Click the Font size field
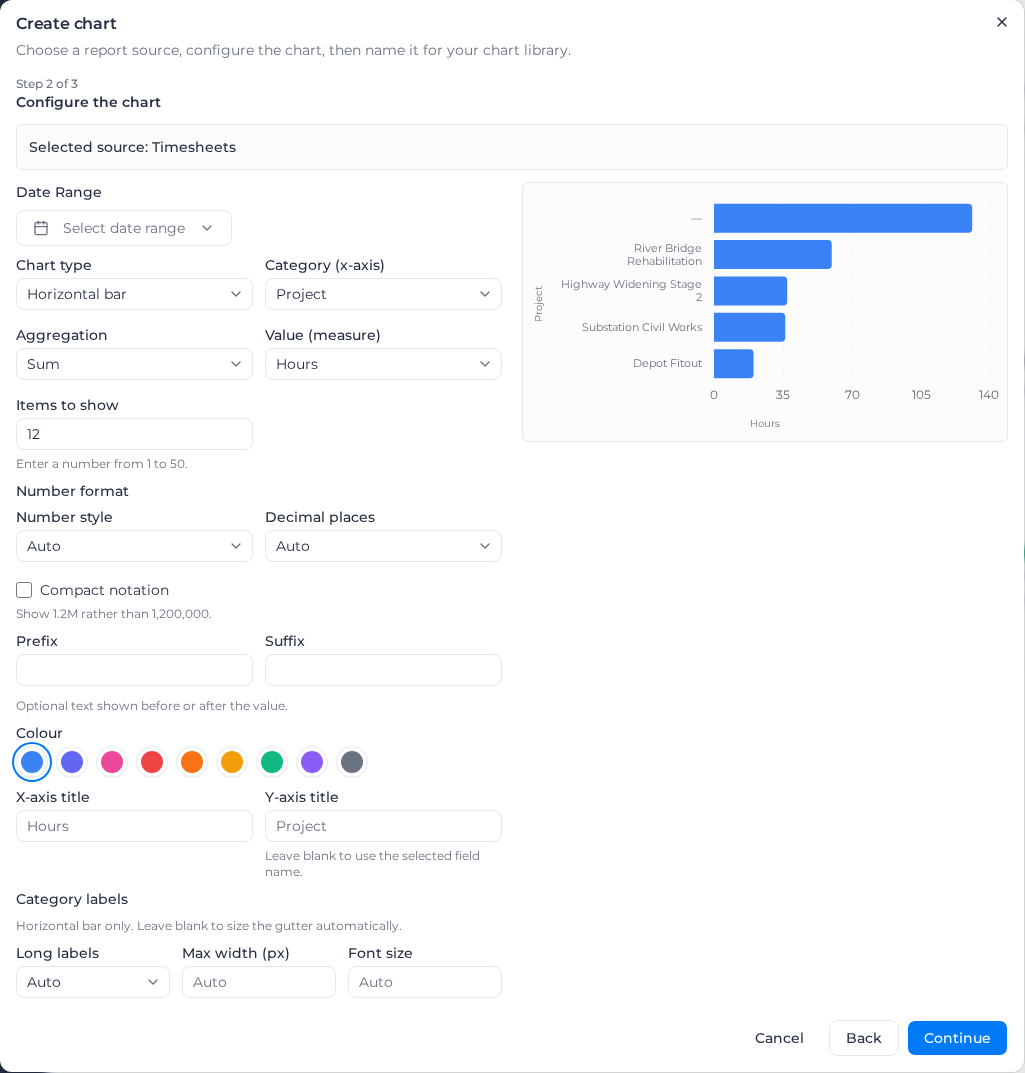Screen dimensions: 1025x1073 (425, 982)
